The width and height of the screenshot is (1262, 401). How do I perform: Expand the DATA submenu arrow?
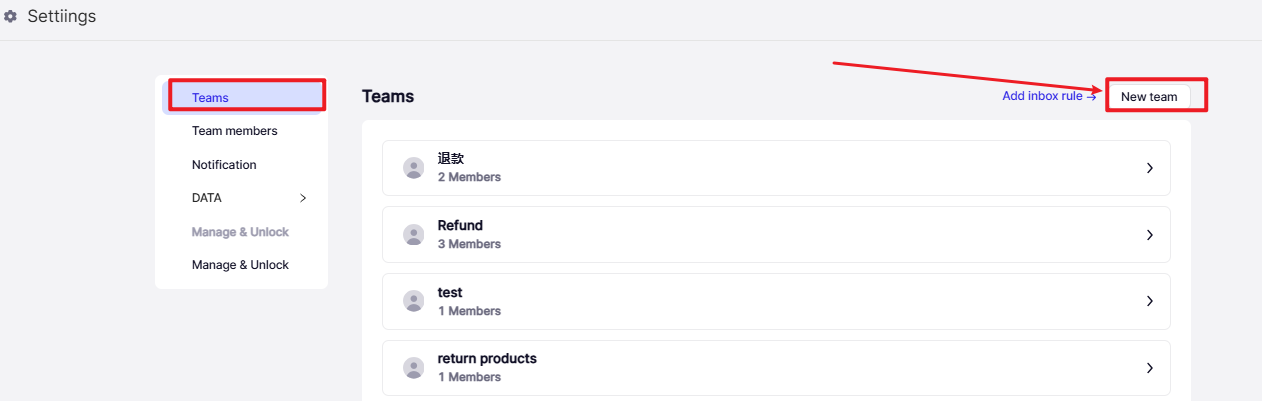click(303, 198)
